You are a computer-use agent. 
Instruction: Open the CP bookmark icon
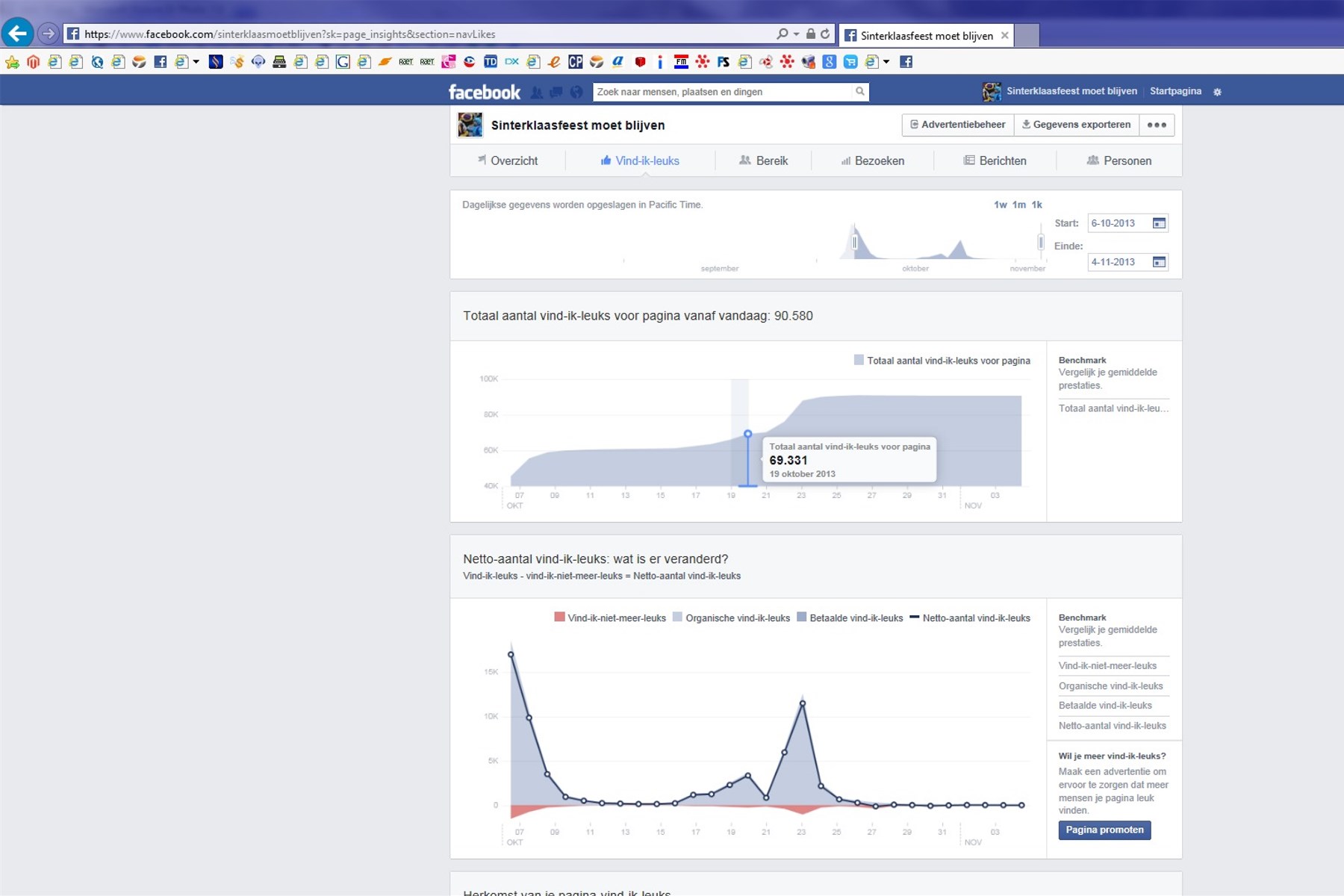(575, 62)
